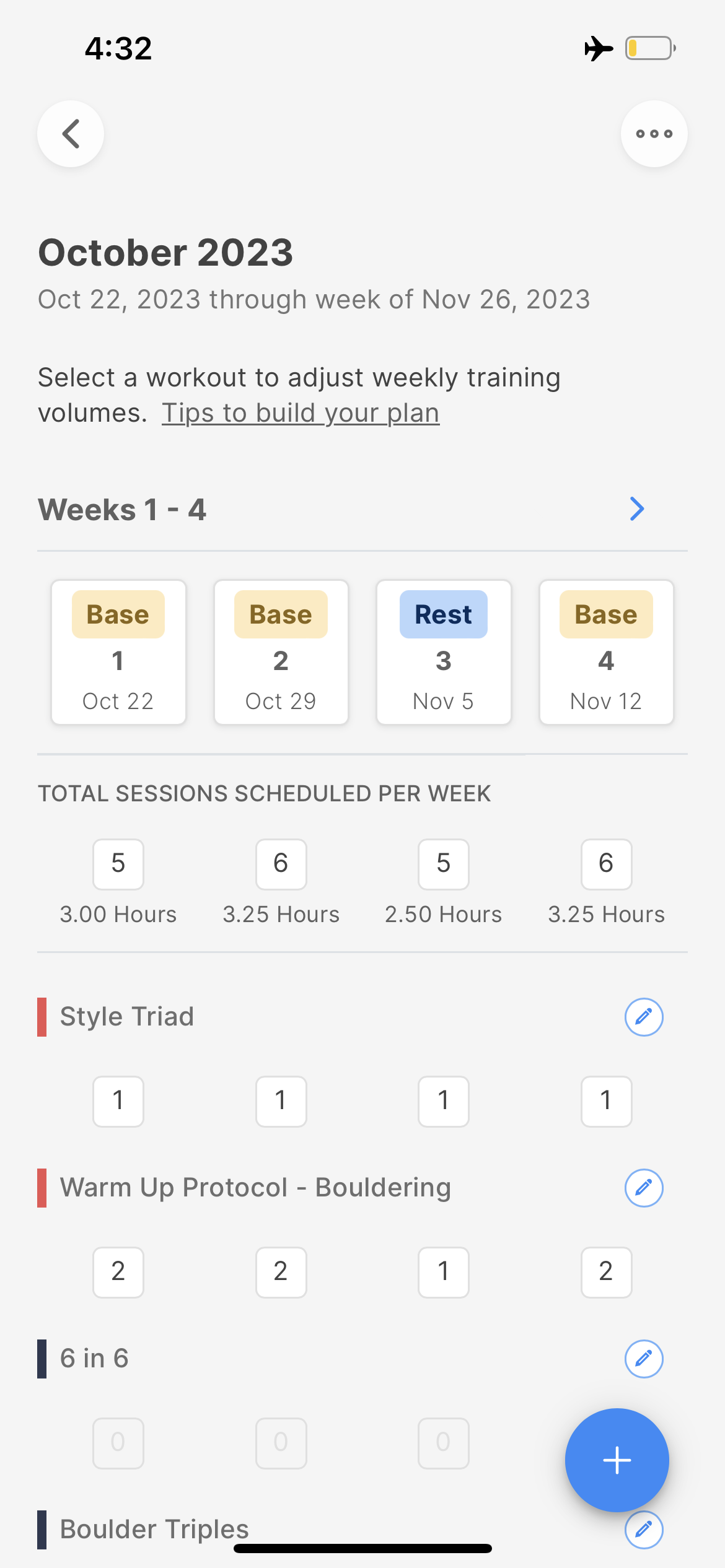
Task: Edit Warm Up Protocol - Bouldering workout
Action: coord(643,1188)
